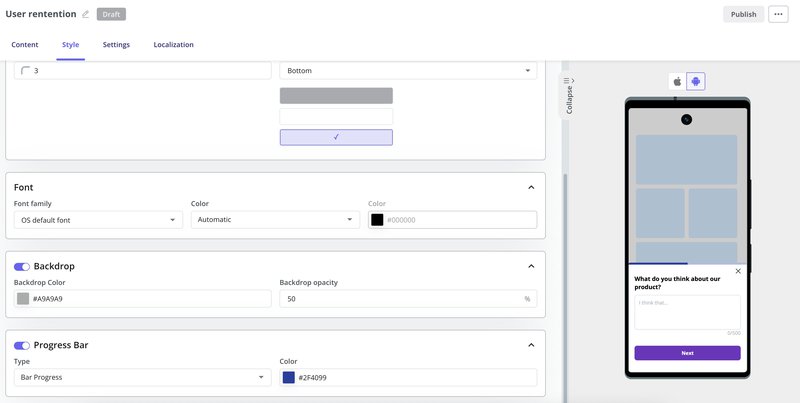This screenshot has height=403, width=800.
Task: Toggle the Backdrop switch off
Action: [x=22, y=266]
